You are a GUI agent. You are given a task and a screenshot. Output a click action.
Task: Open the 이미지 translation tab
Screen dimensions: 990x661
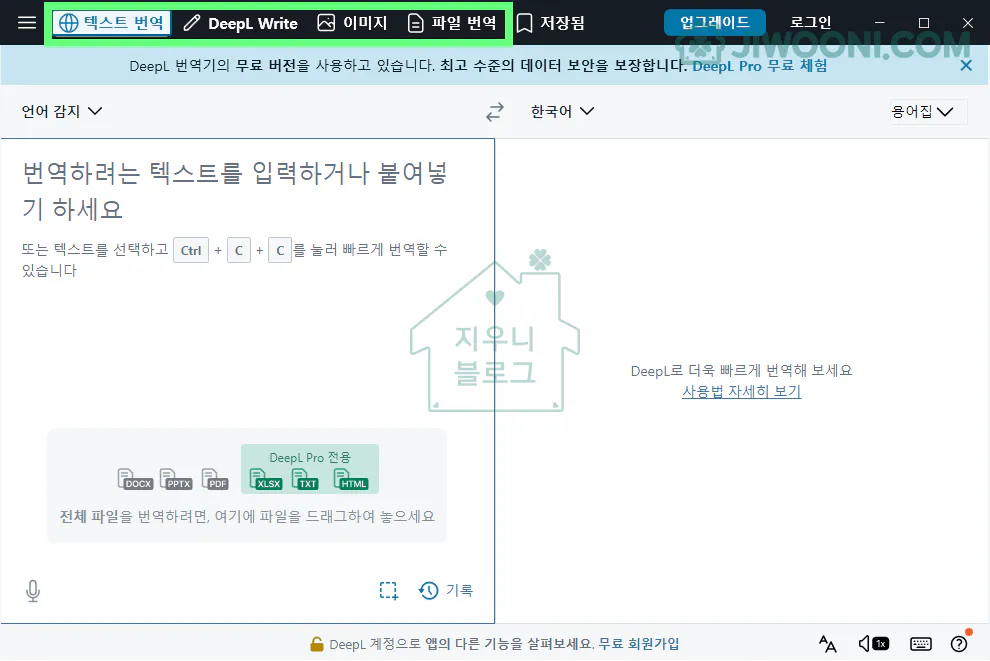353,22
